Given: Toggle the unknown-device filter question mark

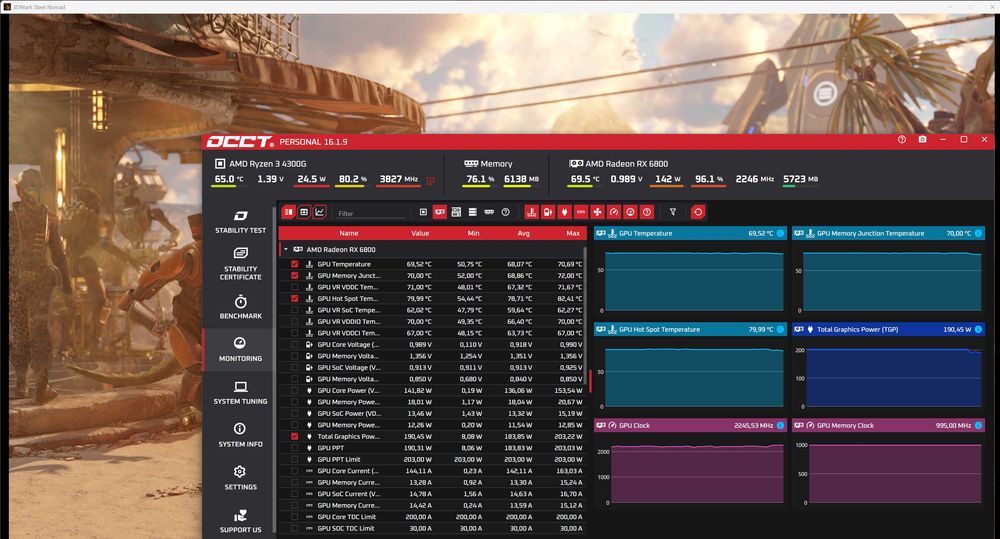Looking at the screenshot, I should [506, 212].
